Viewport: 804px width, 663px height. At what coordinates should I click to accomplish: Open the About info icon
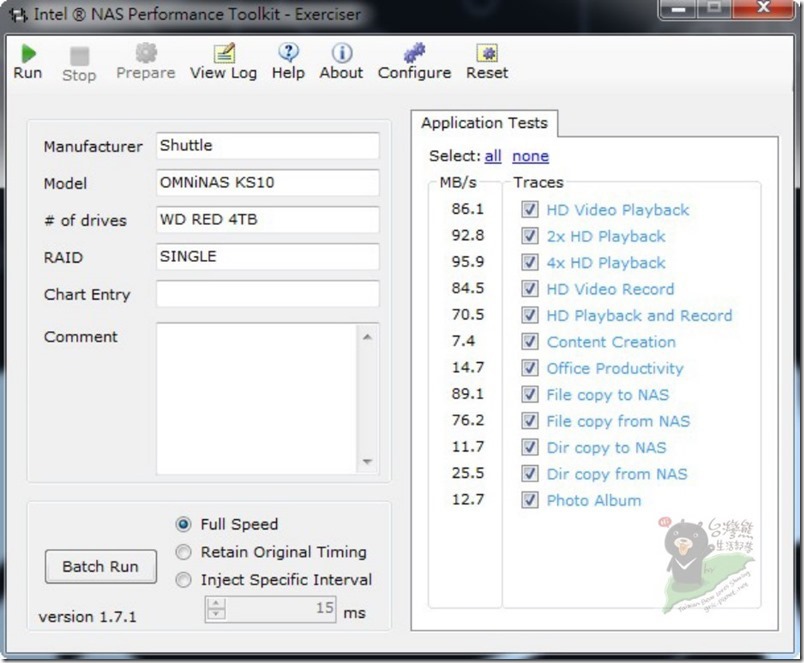[x=341, y=52]
